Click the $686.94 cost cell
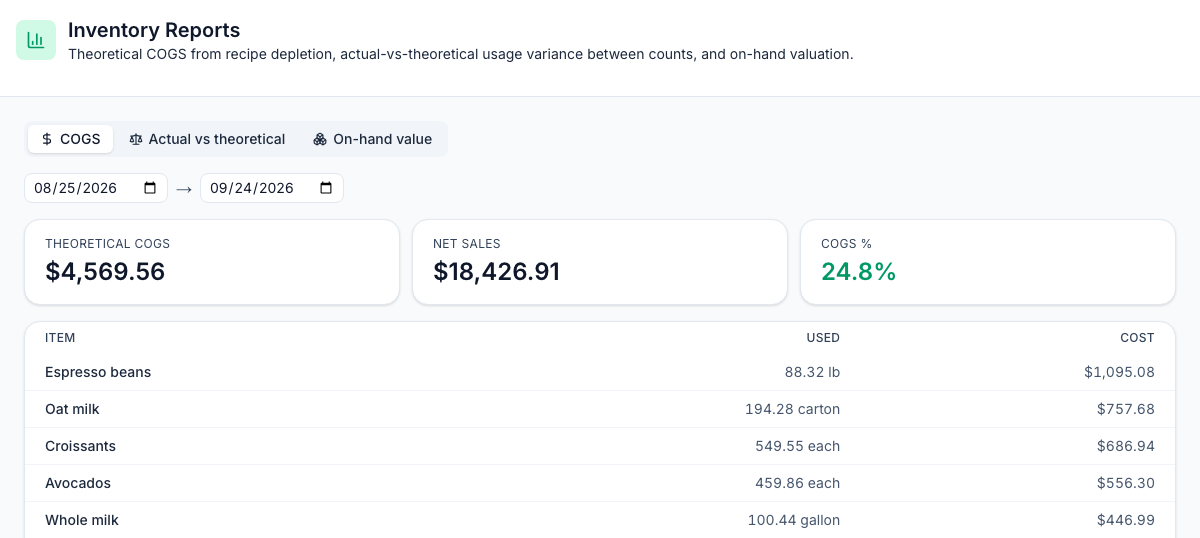This screenshot has width=1200, height=538. pos(1126,446)
